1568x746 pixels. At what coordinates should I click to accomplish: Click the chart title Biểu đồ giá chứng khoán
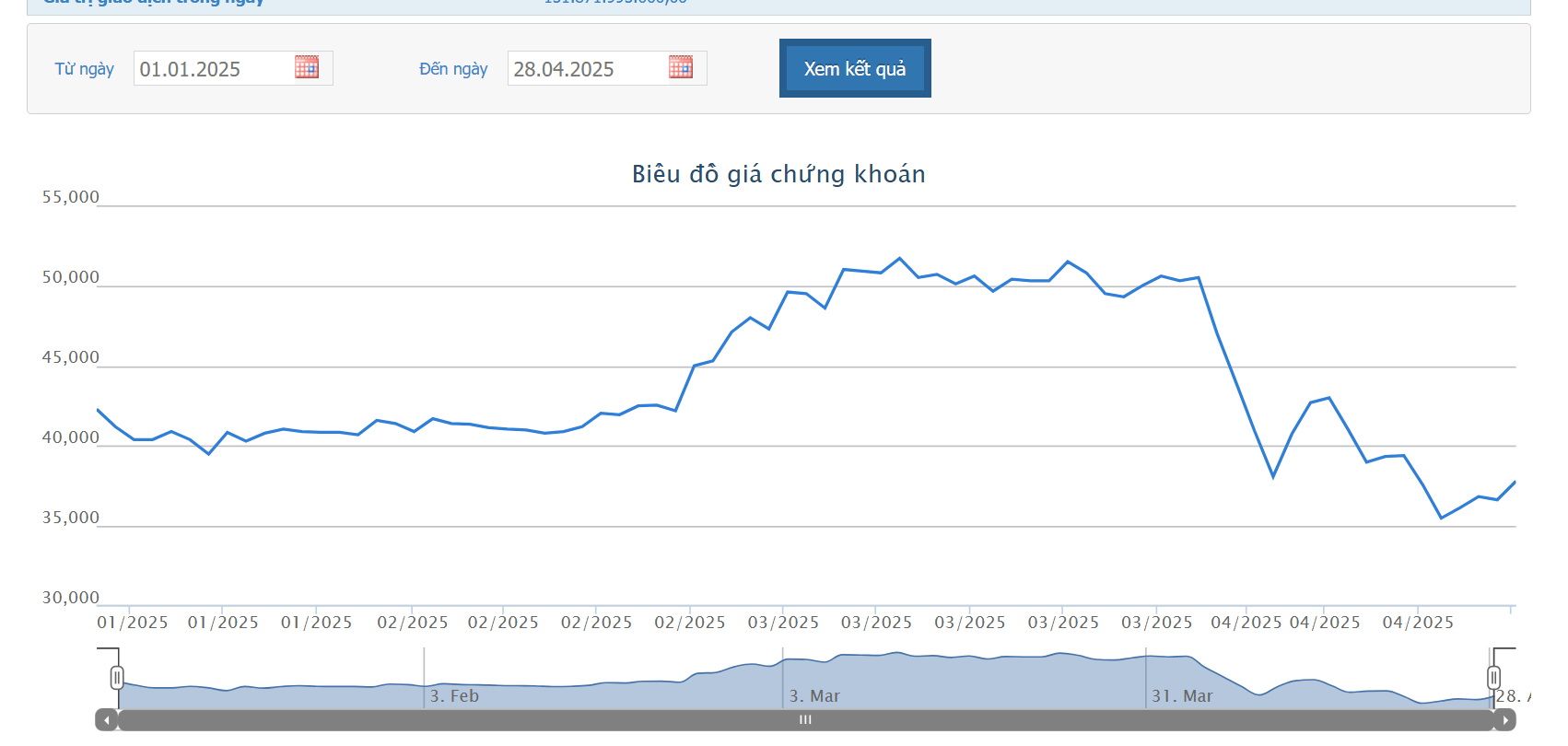(x=778, y=174)
